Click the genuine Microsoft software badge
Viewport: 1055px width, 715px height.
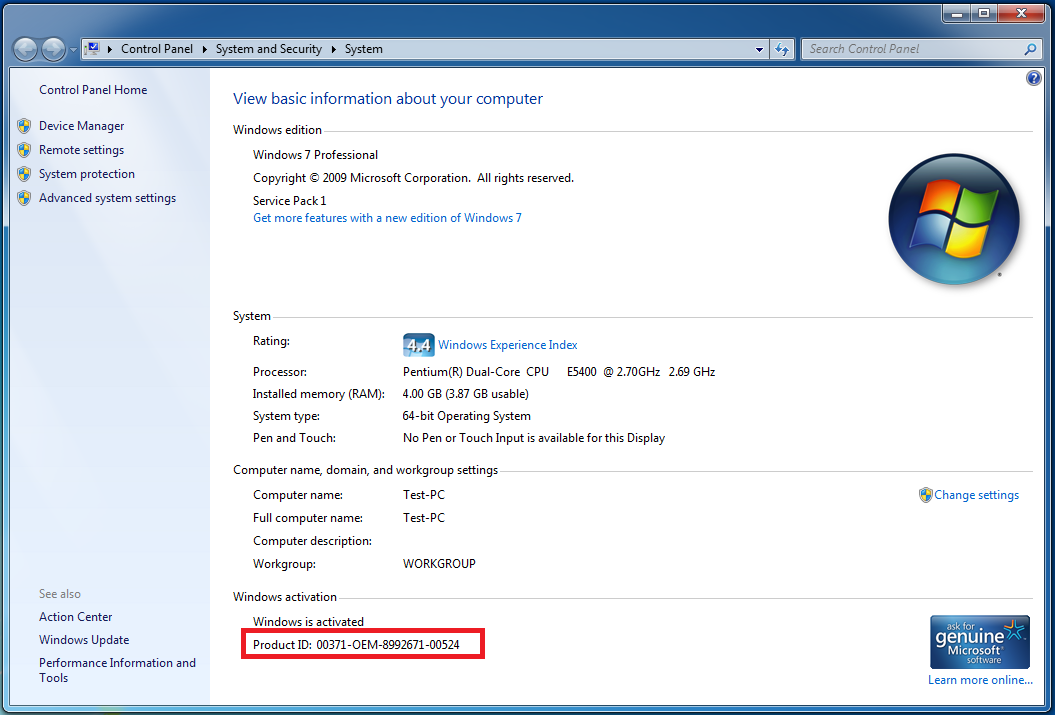[979, 641]
